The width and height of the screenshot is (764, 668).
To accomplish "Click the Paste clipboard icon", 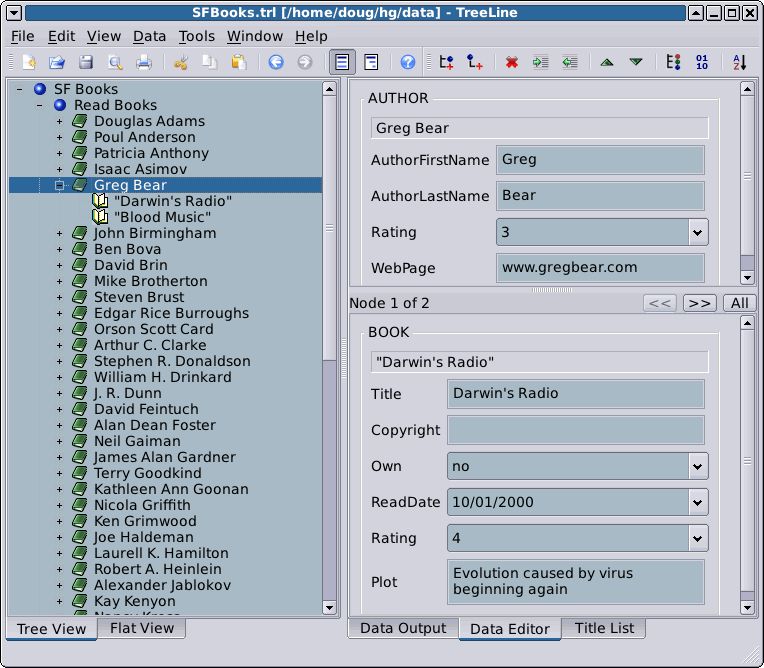I will pos(238,62).
